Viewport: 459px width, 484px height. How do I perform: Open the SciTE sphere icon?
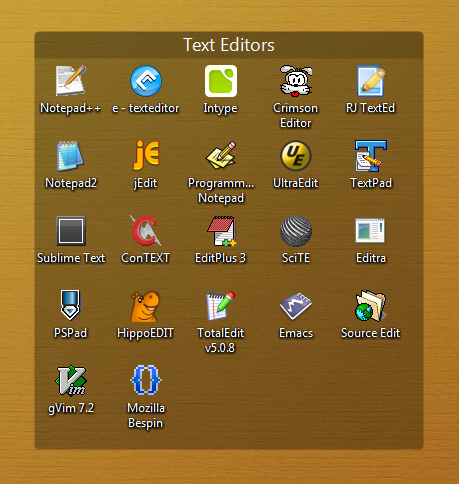[296, 231]
